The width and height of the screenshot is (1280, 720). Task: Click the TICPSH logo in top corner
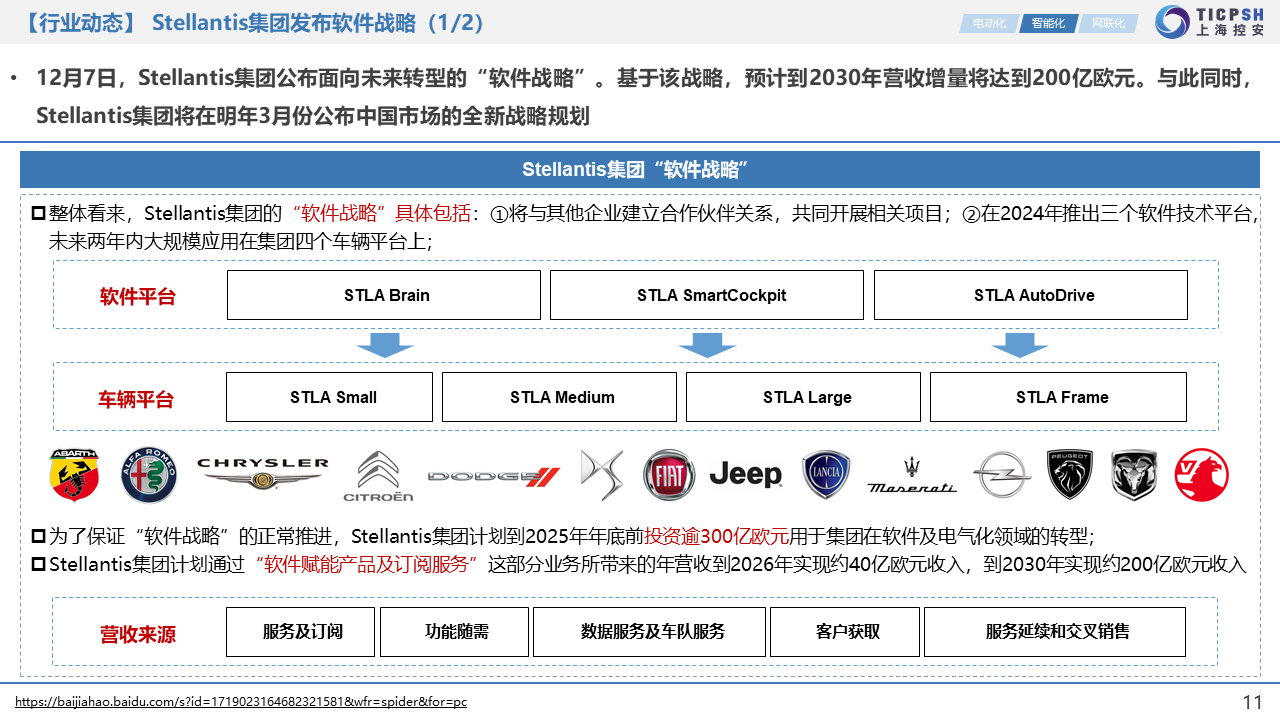coord(1211,21)
